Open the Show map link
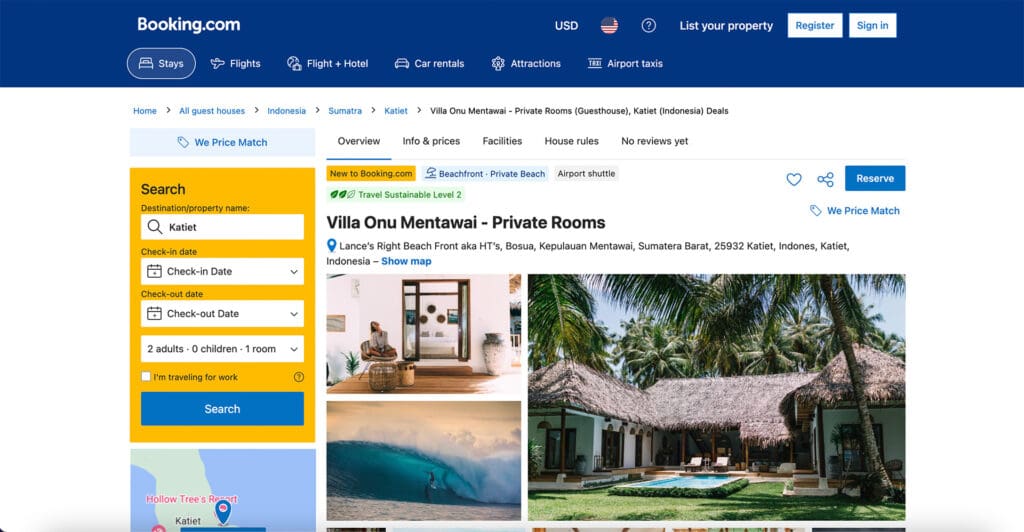The width and height of the screenshot is (1024, 532). coord(406,261)
